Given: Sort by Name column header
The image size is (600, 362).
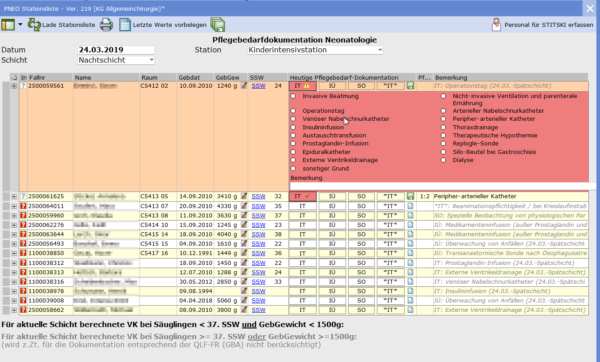Looking at the screenshot, I should [106, 77].
